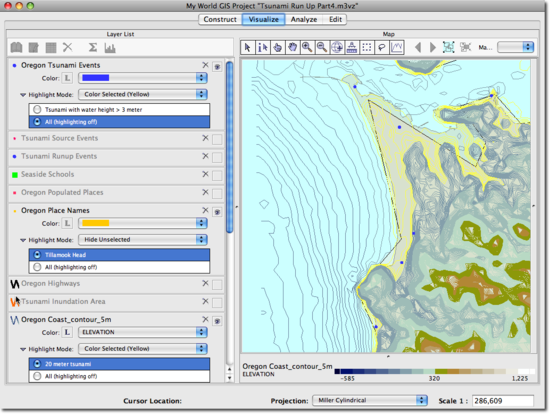Choose the hand pan tool
The width and height of the screenshot is (550, 414).
(293, 47)
